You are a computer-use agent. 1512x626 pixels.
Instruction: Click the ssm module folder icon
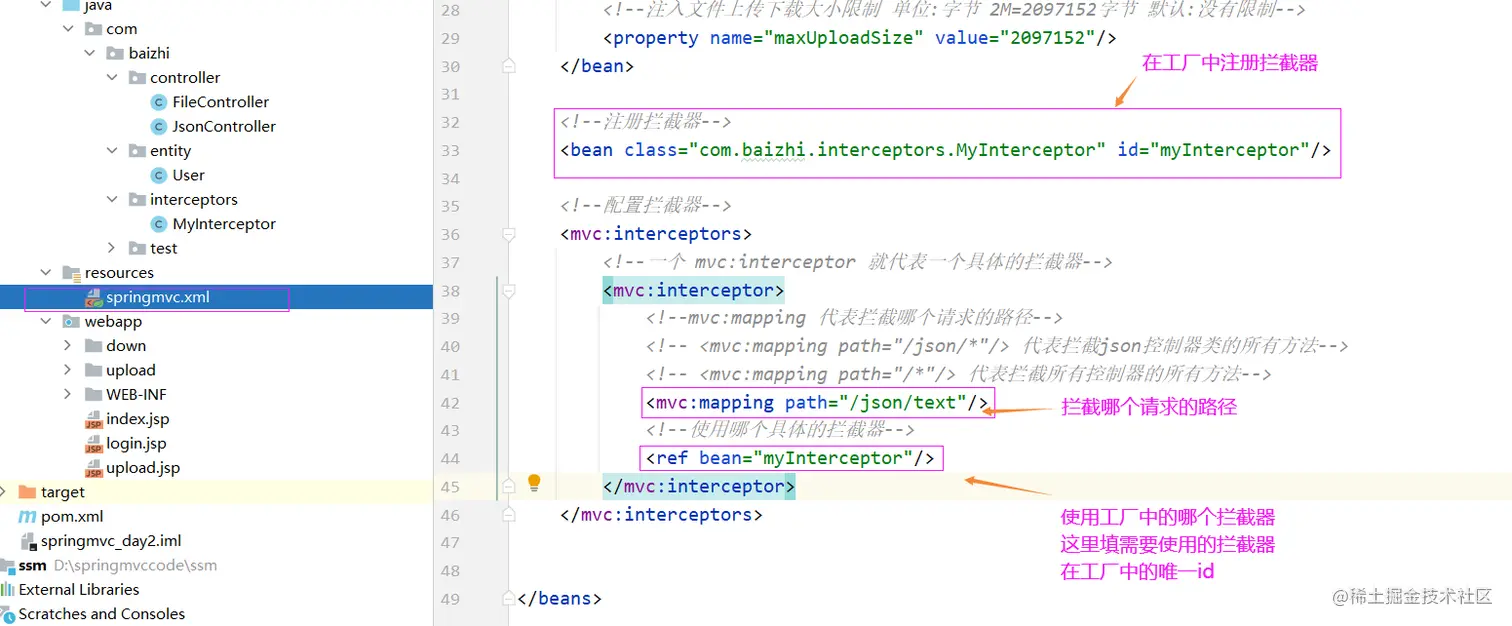(x=8, y=566)
